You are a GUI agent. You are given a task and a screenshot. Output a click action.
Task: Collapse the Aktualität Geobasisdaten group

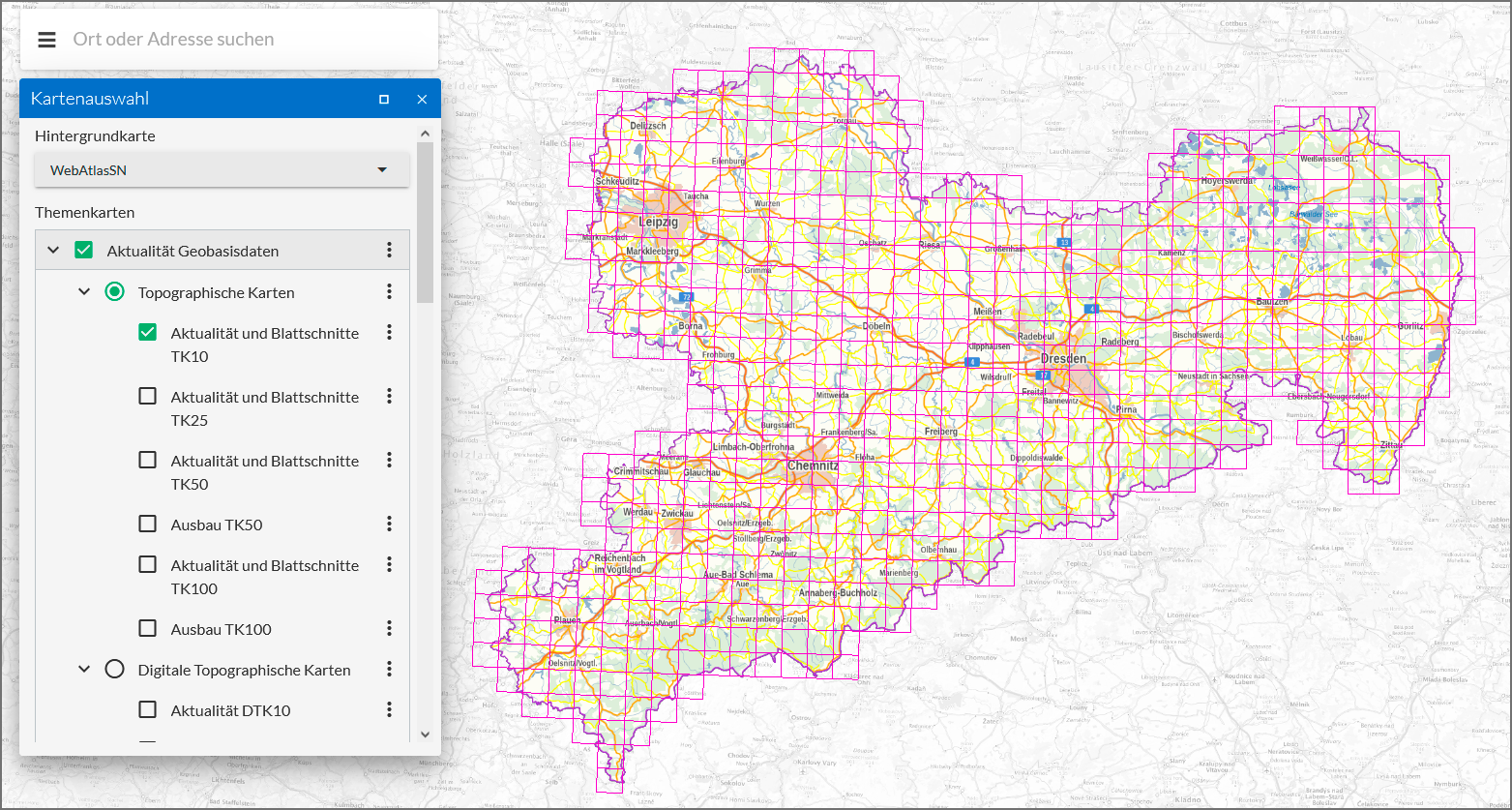53,251
